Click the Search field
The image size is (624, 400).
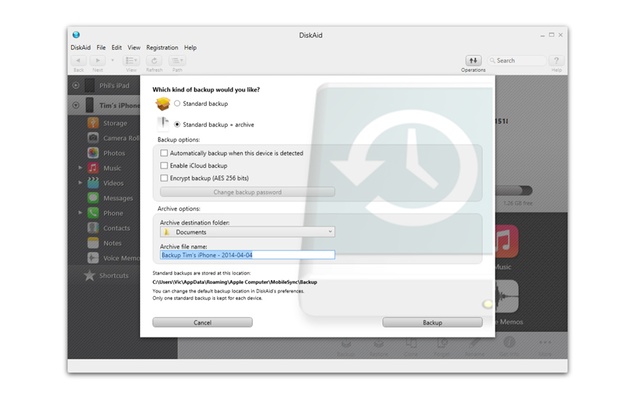click(517, 60)
